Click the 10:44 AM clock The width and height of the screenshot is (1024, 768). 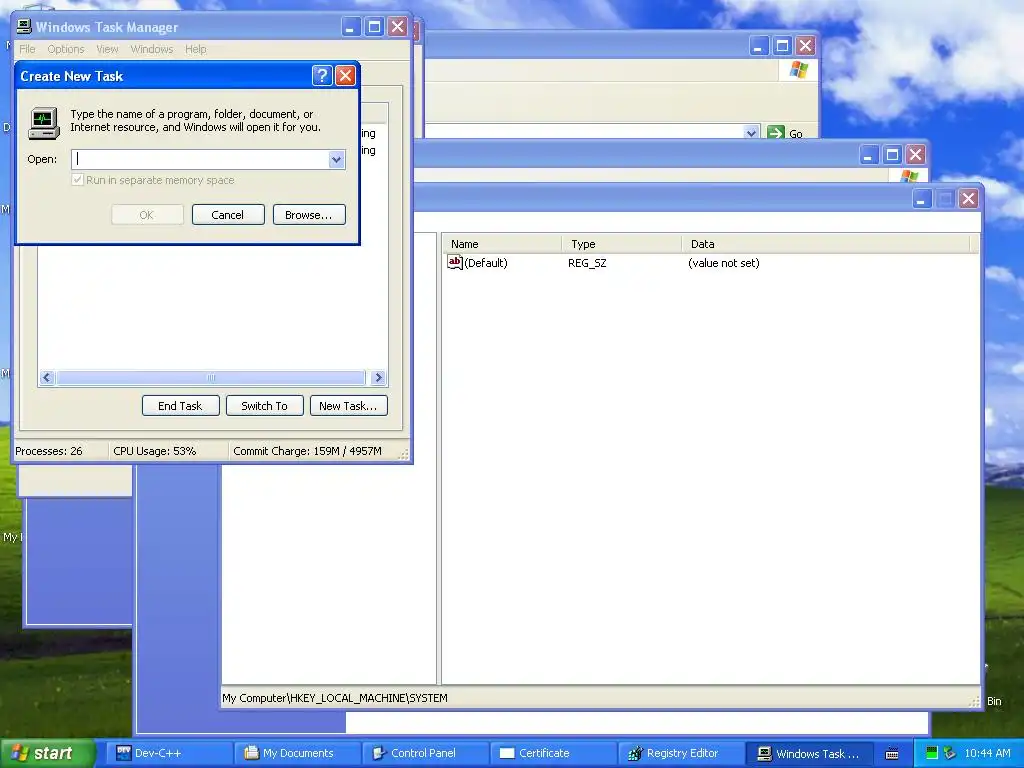pyautogui.click(x=987, y=753)
